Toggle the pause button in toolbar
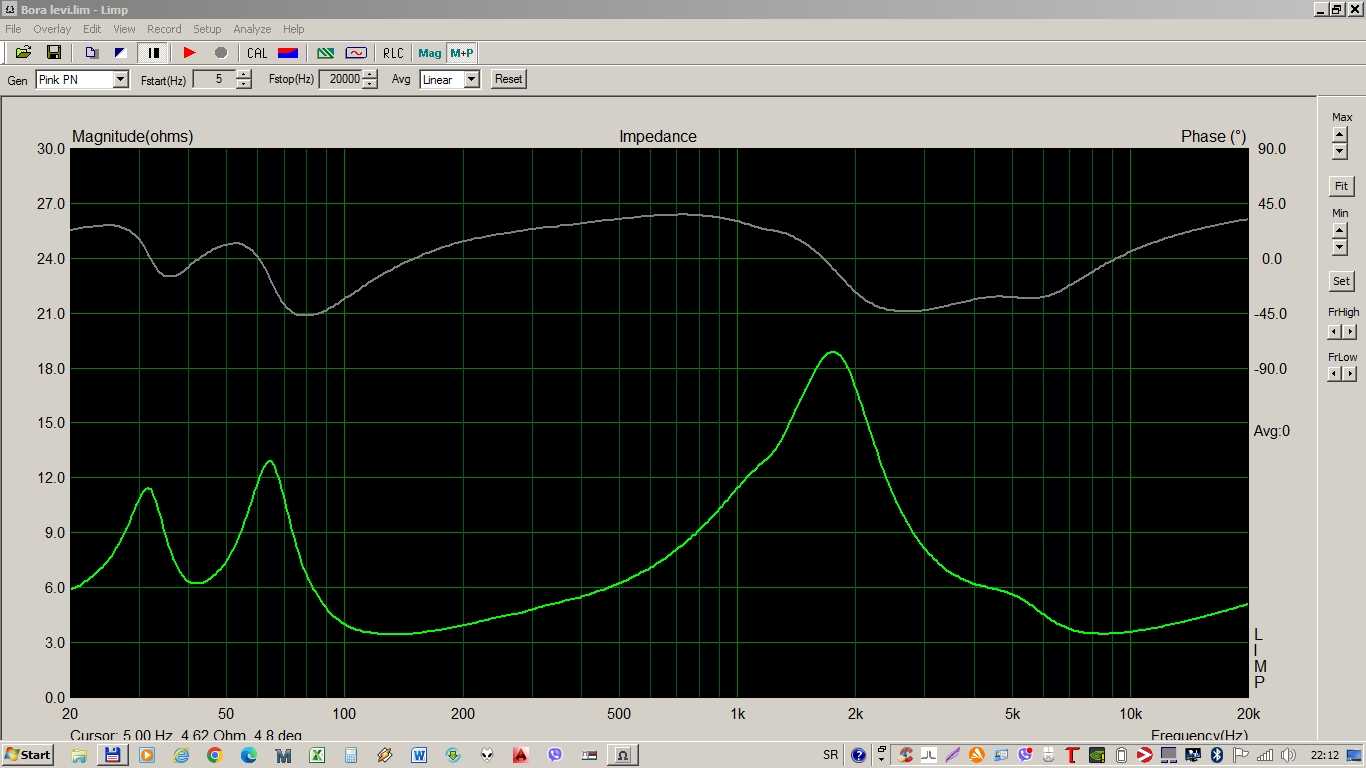Screen dimensions: 1366x768 [x=153, y=53]
